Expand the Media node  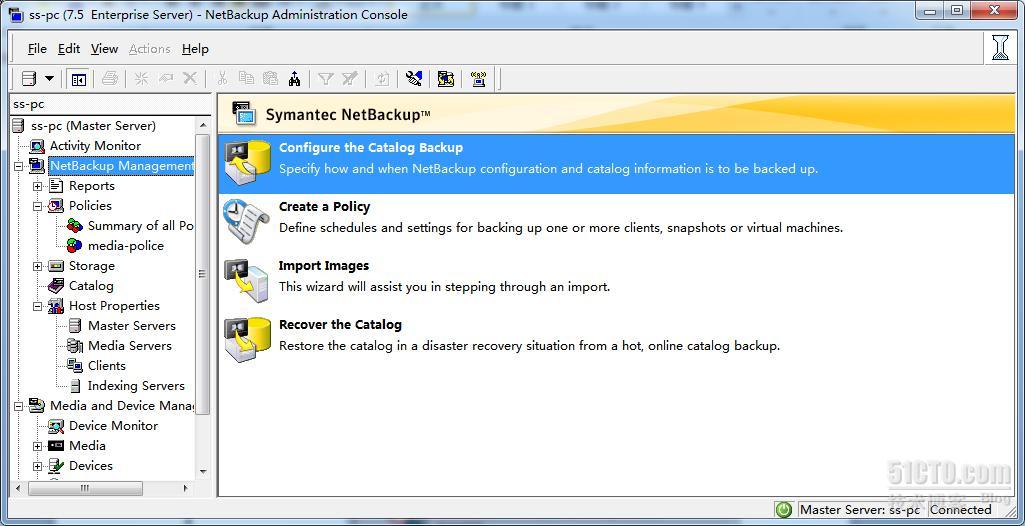(x=37, y=446)
